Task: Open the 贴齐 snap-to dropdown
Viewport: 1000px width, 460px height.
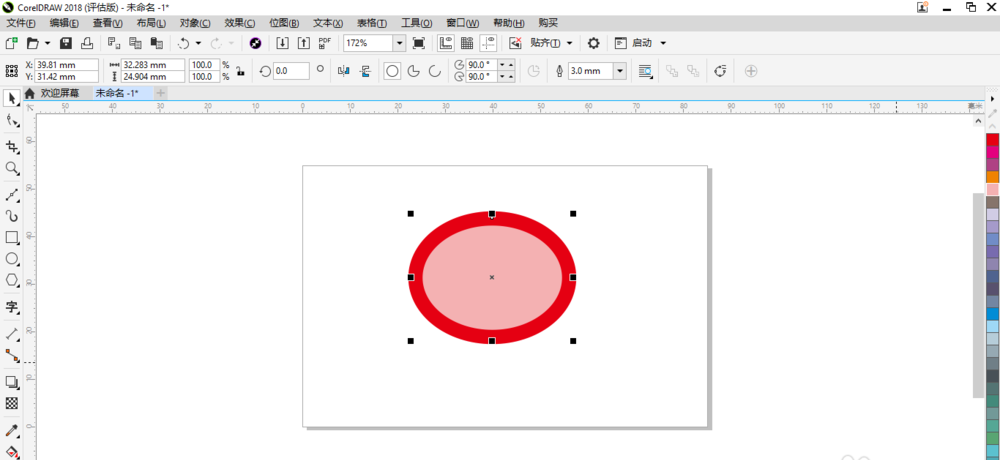Action: [570, 43]
